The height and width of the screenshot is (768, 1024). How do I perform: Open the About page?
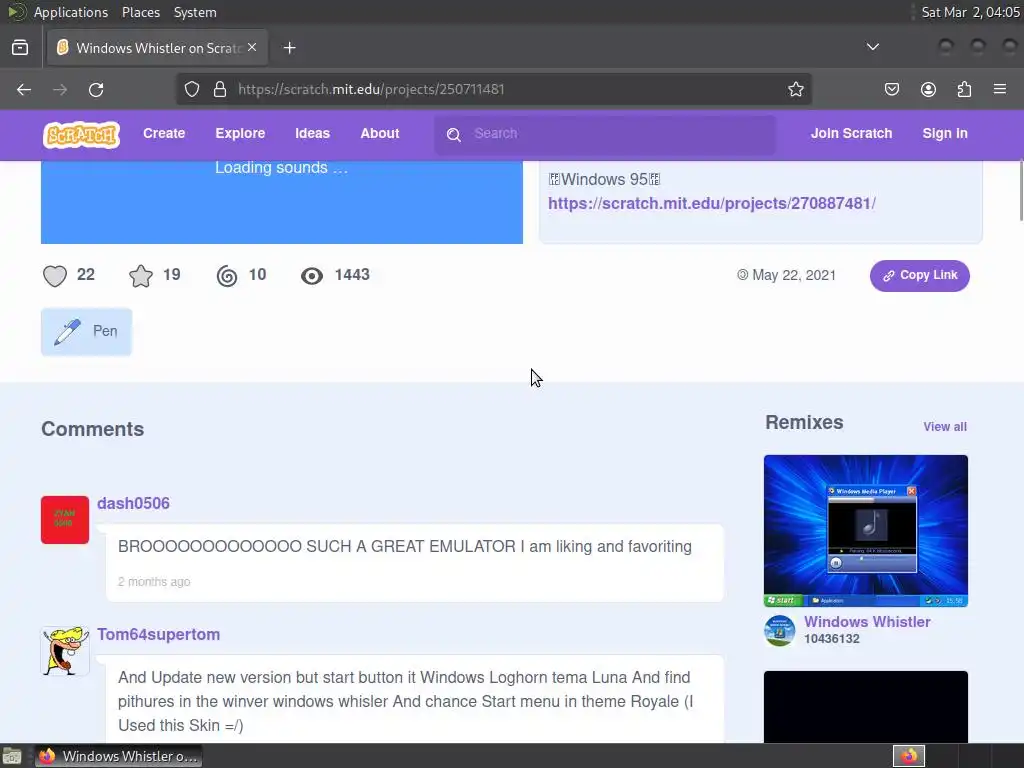point(379,133)
